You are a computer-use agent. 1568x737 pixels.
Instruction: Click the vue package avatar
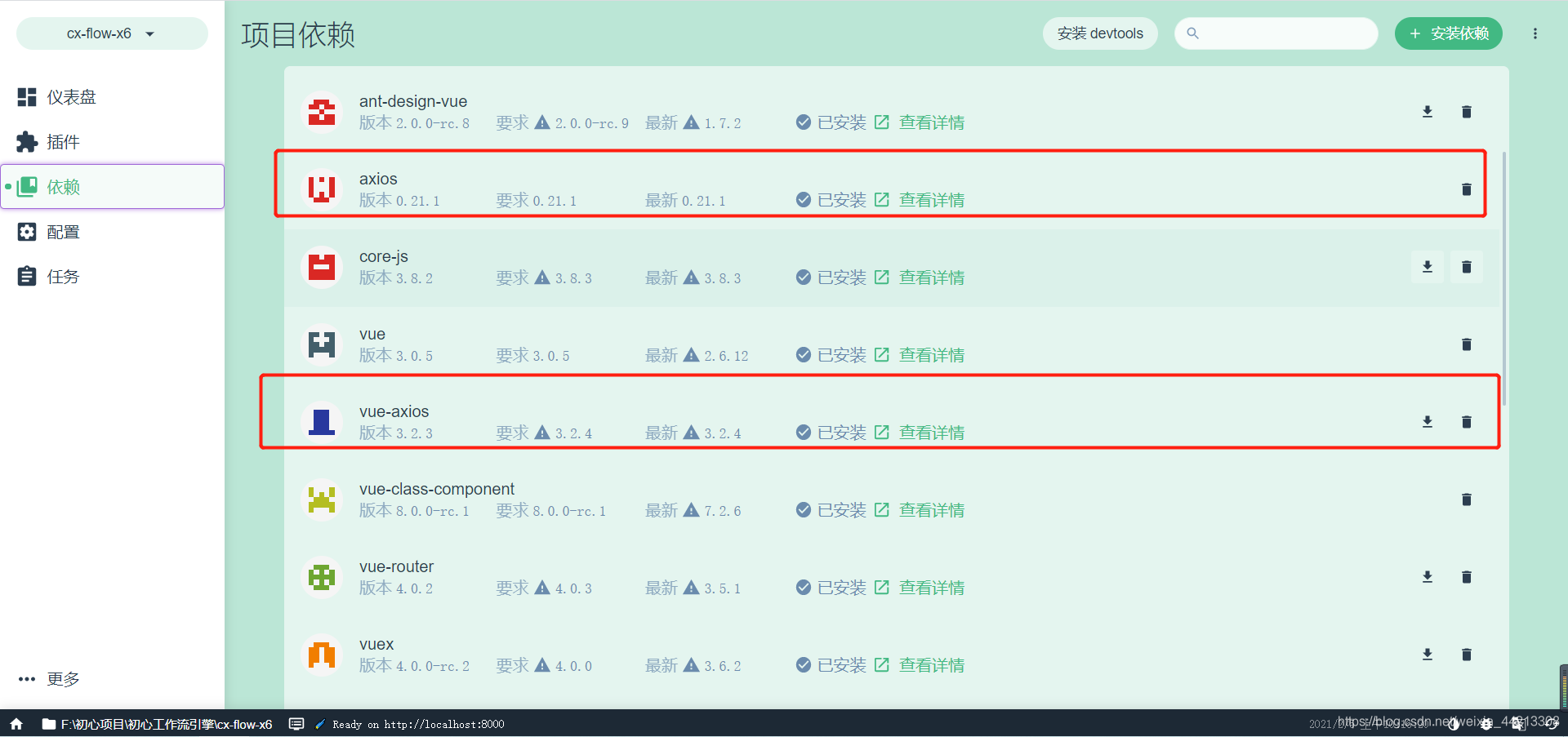[x=322, y=344]
